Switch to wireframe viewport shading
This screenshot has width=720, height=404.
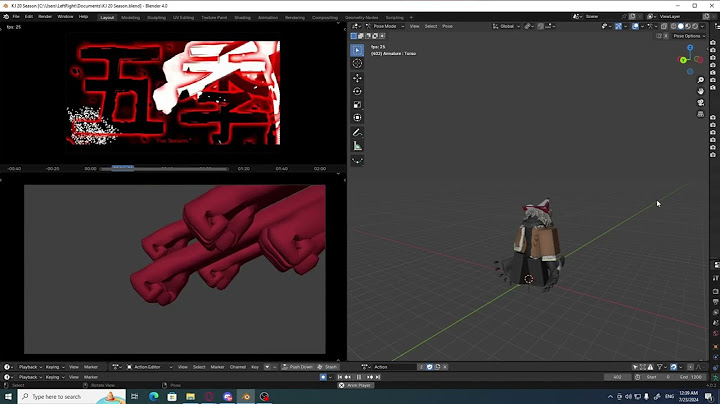coord(674,26)
